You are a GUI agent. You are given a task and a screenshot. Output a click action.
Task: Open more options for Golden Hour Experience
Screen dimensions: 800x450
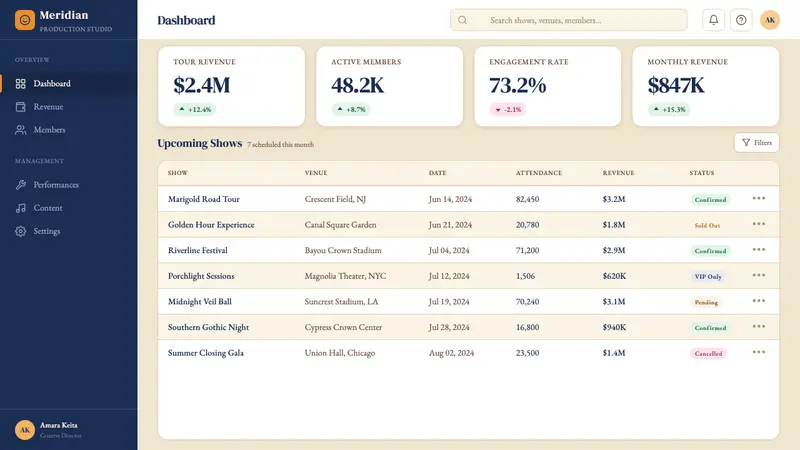759,224
